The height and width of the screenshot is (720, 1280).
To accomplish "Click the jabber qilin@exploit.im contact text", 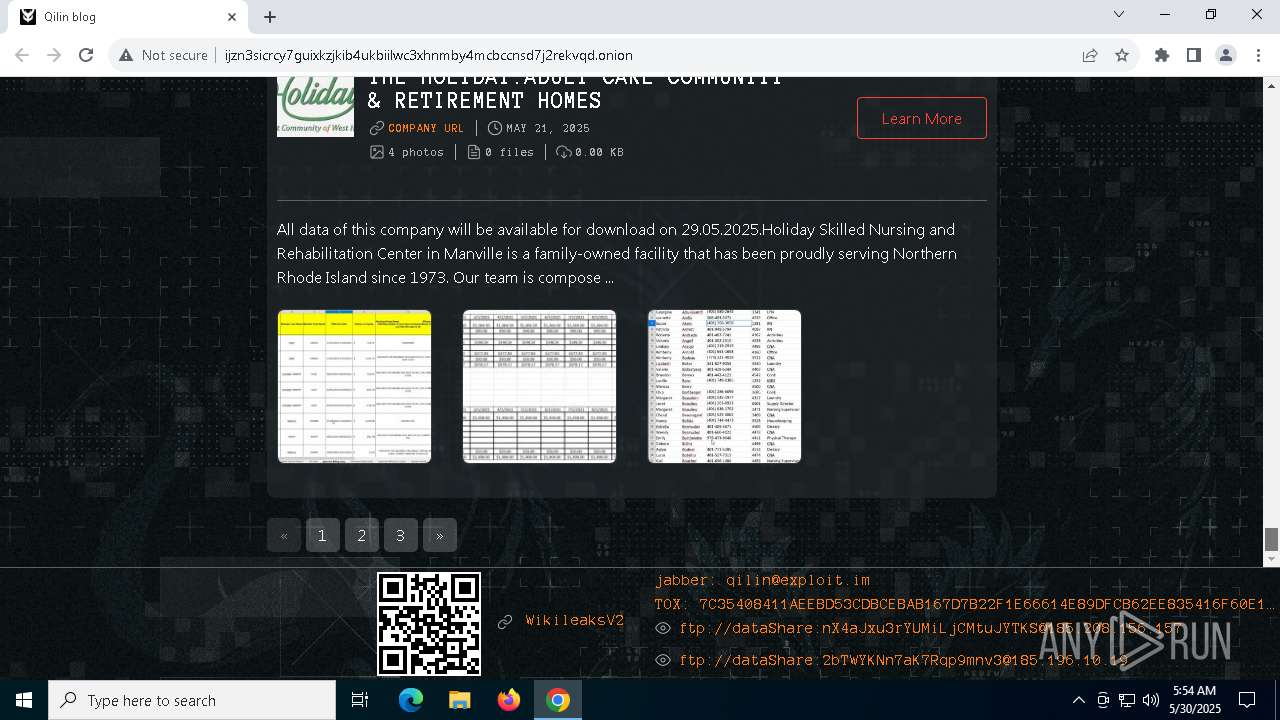I will 762,580.
